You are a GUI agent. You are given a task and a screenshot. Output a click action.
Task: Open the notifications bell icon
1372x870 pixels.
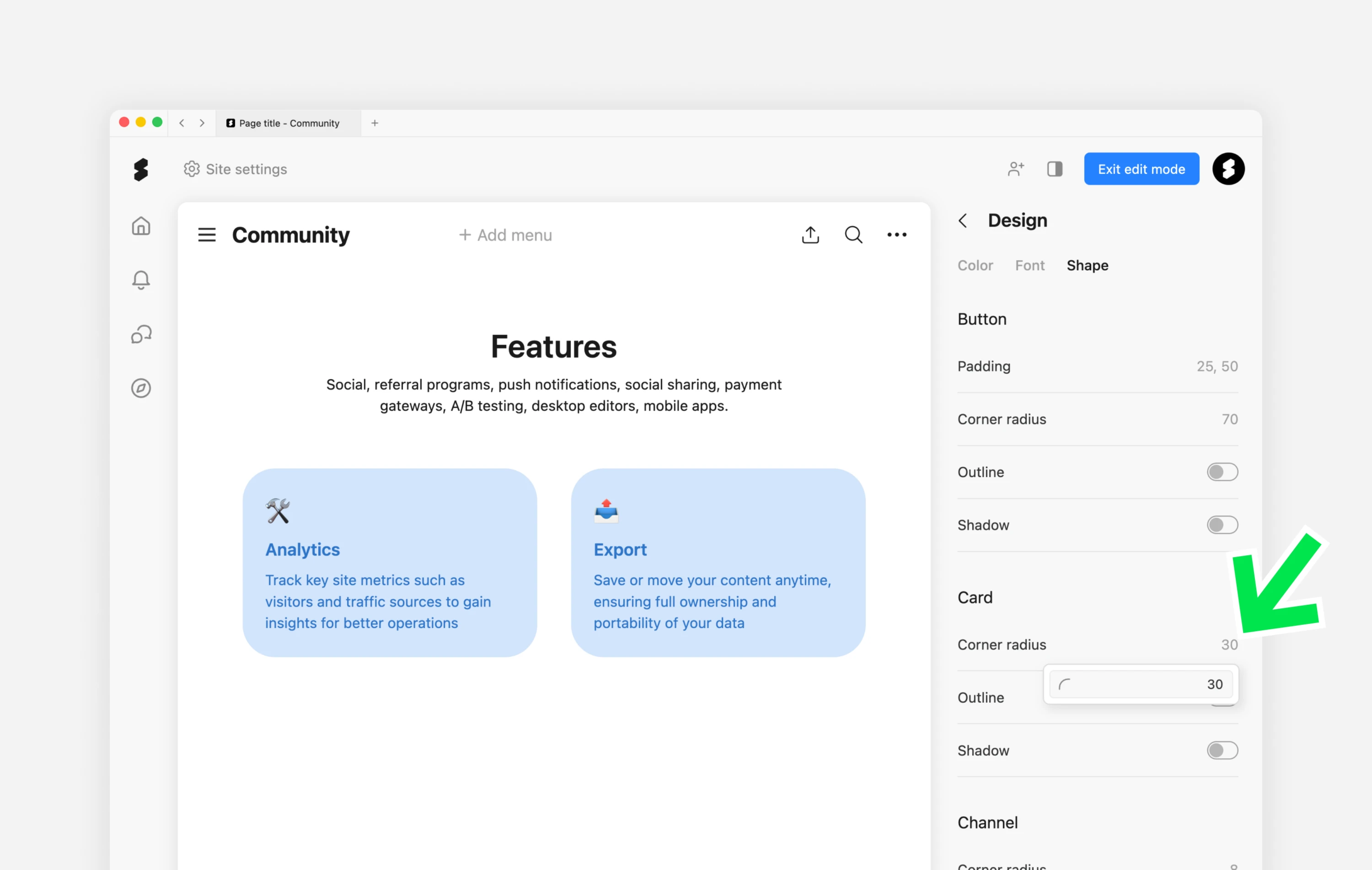(x=141, y=280)
